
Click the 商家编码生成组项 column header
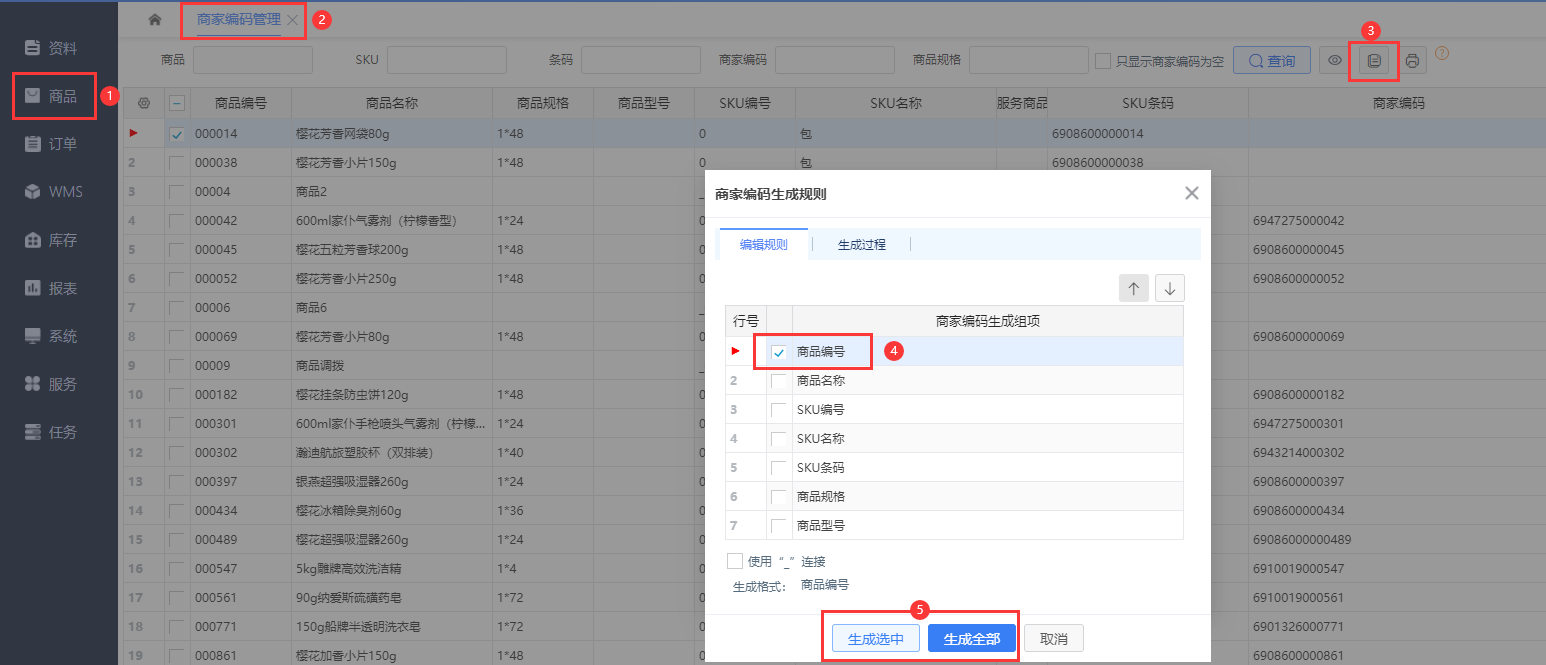(988, 322)
